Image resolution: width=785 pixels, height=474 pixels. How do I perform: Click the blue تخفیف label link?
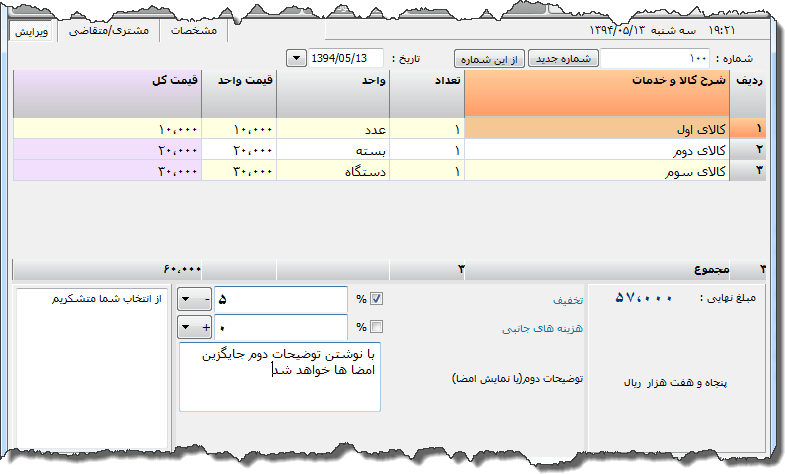pos(568,299)
